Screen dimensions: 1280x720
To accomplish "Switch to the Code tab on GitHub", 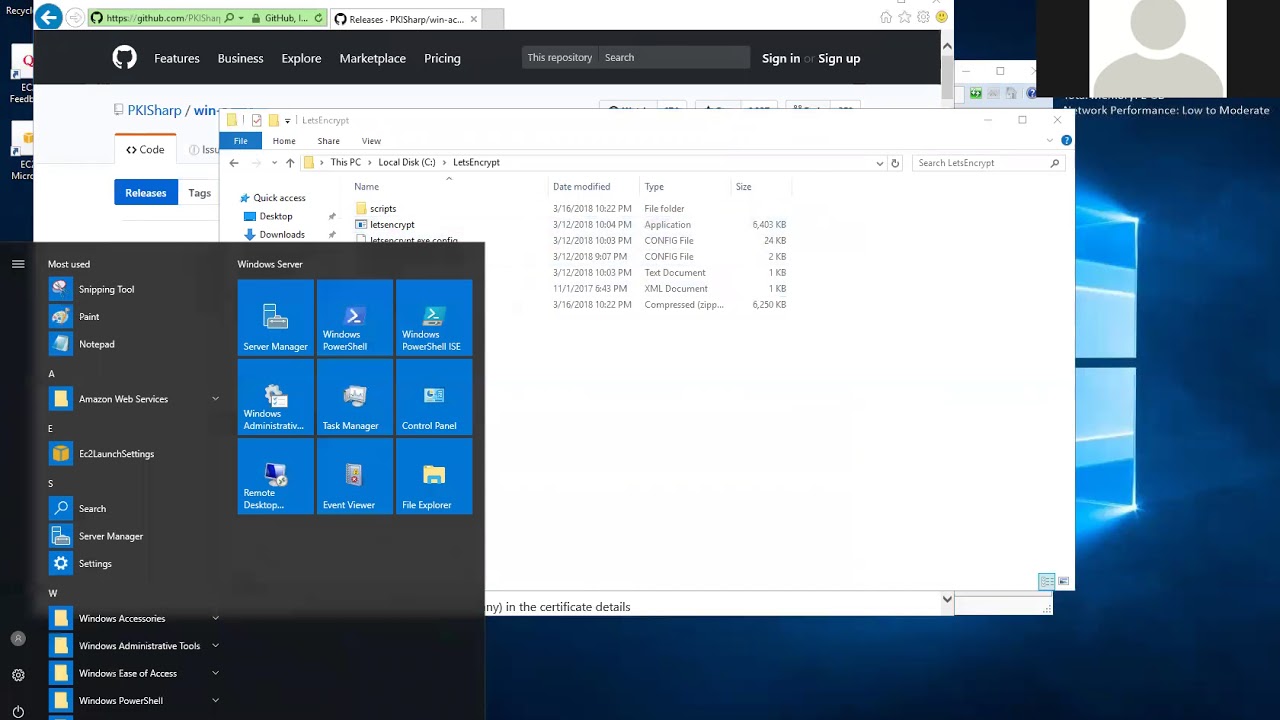I will pos(145,150).
